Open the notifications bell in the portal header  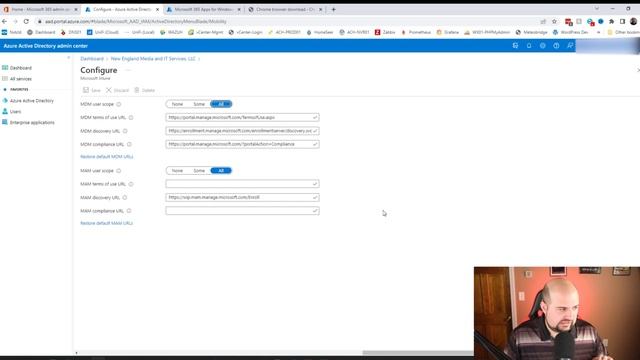pyautogui.click(x=529, y=46)
